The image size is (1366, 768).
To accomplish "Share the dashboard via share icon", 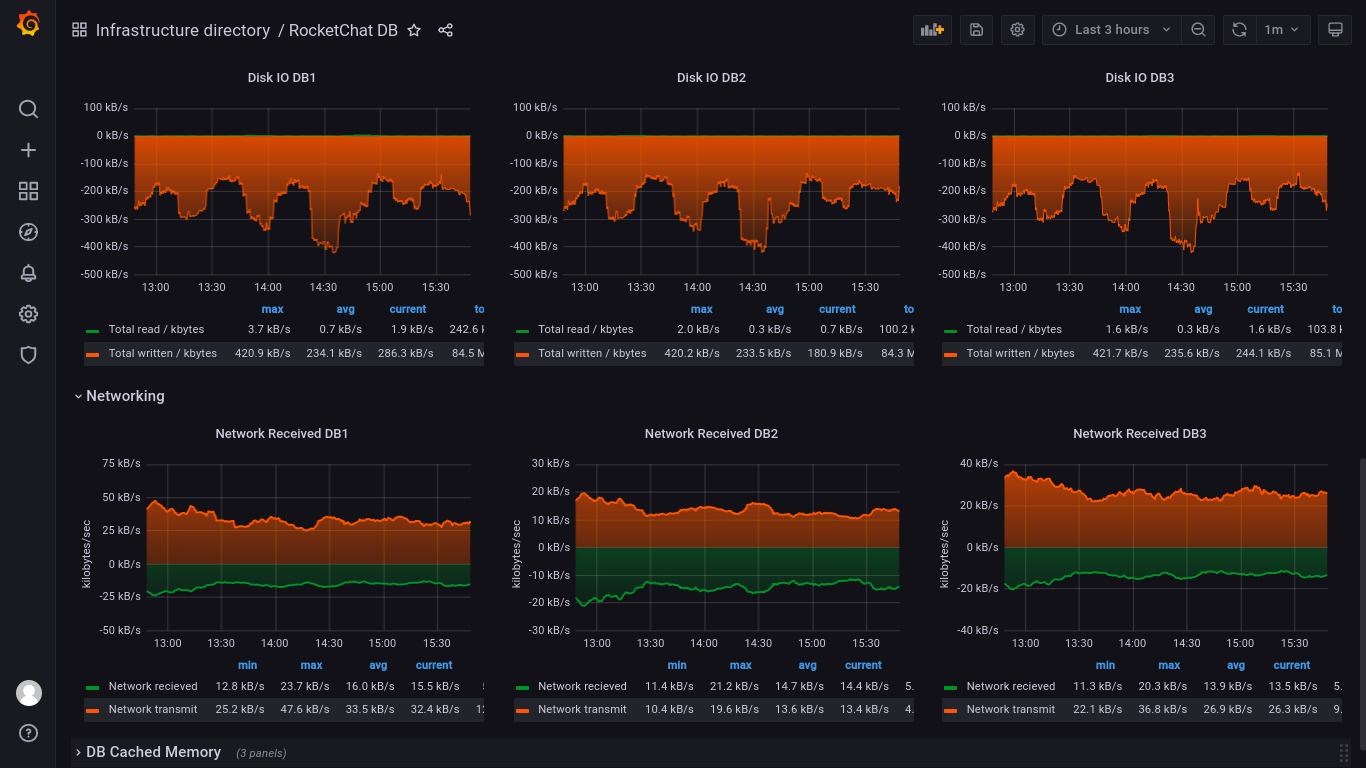I will [446, 30].
